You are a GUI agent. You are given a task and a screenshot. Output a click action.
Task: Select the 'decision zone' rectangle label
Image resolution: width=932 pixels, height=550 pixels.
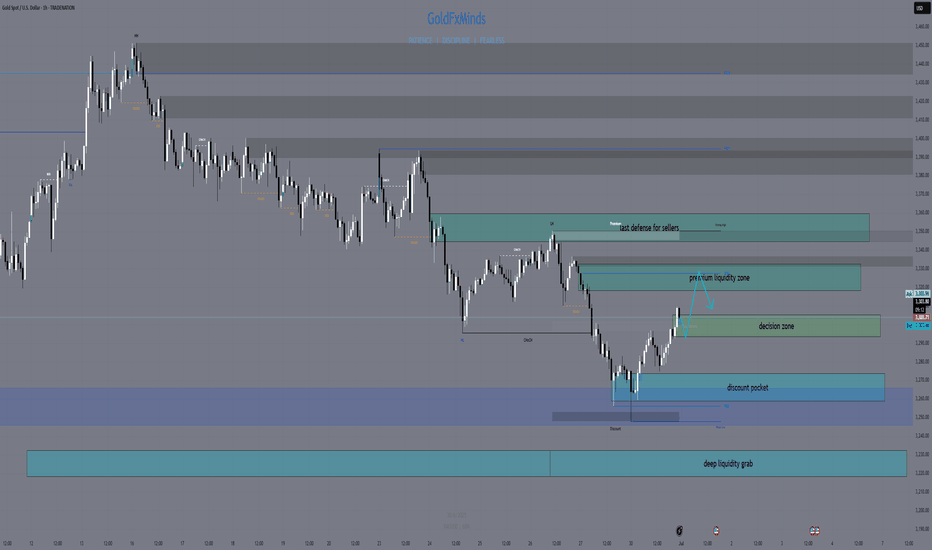[776, 326]
